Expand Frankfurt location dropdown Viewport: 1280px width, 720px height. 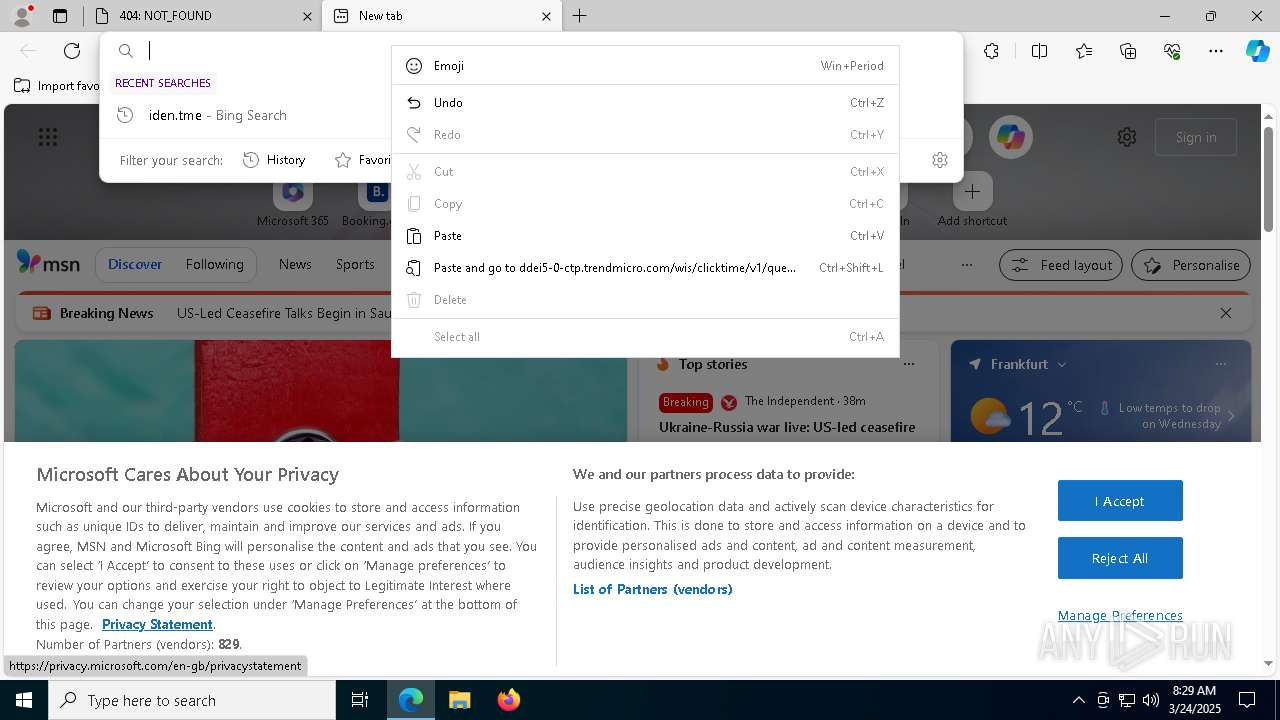[x=1061, y=364]
